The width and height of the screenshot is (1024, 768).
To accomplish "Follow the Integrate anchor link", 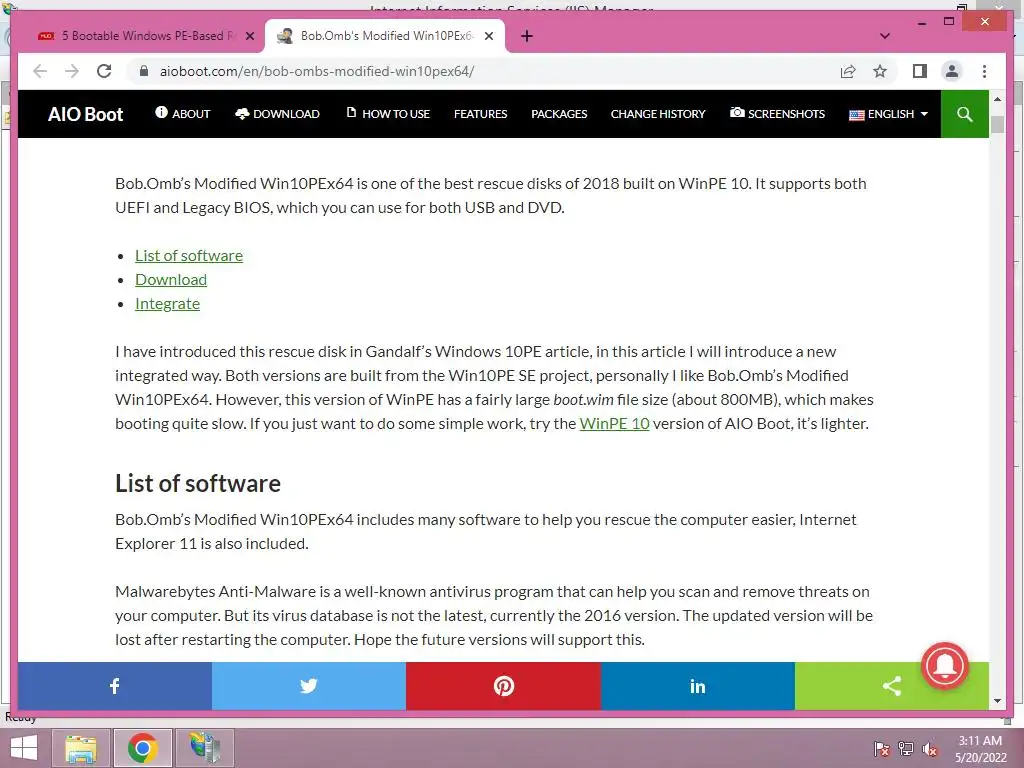I will (167, 304).
